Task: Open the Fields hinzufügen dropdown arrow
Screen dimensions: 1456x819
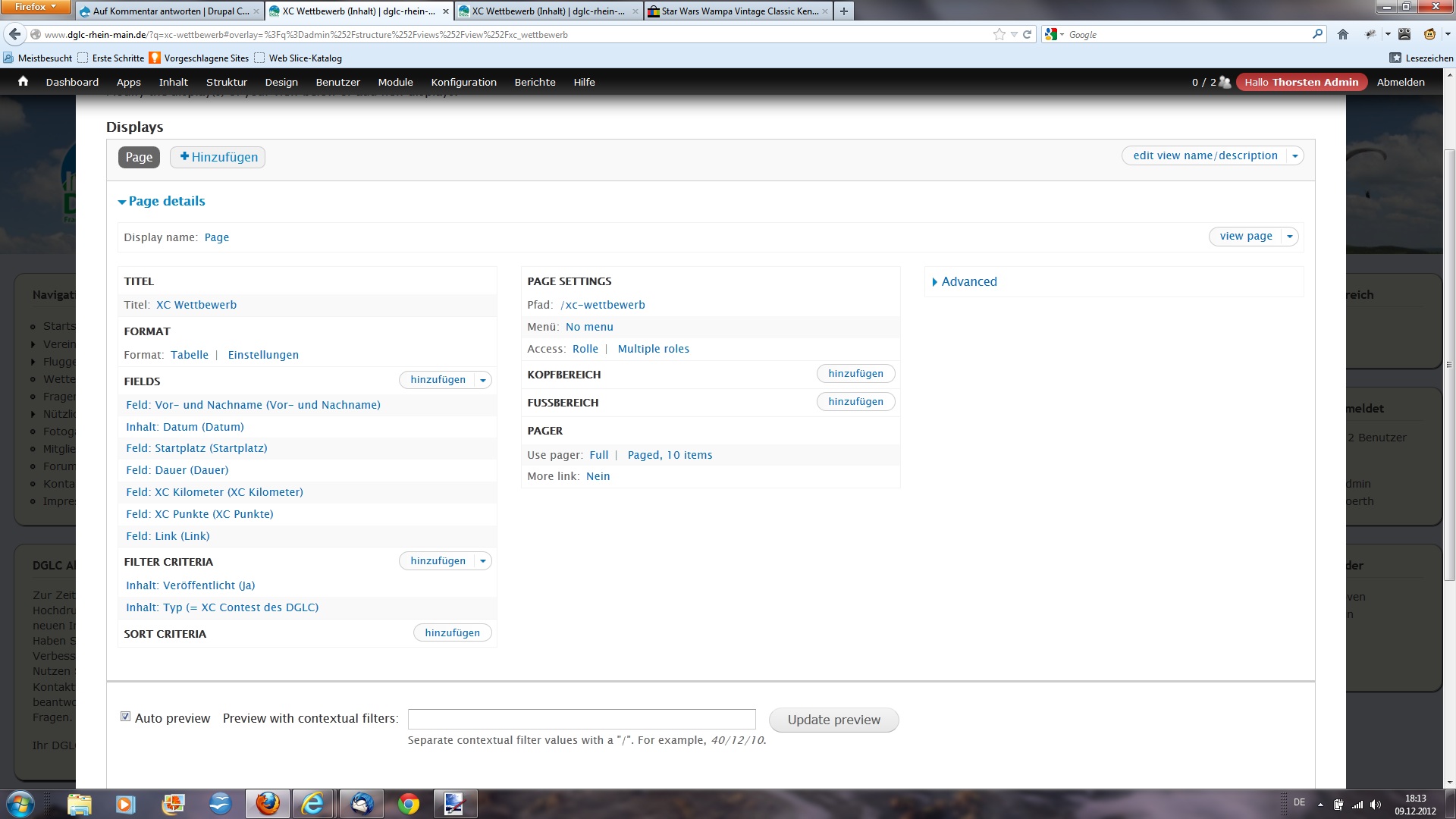Action: pos(483,380)
